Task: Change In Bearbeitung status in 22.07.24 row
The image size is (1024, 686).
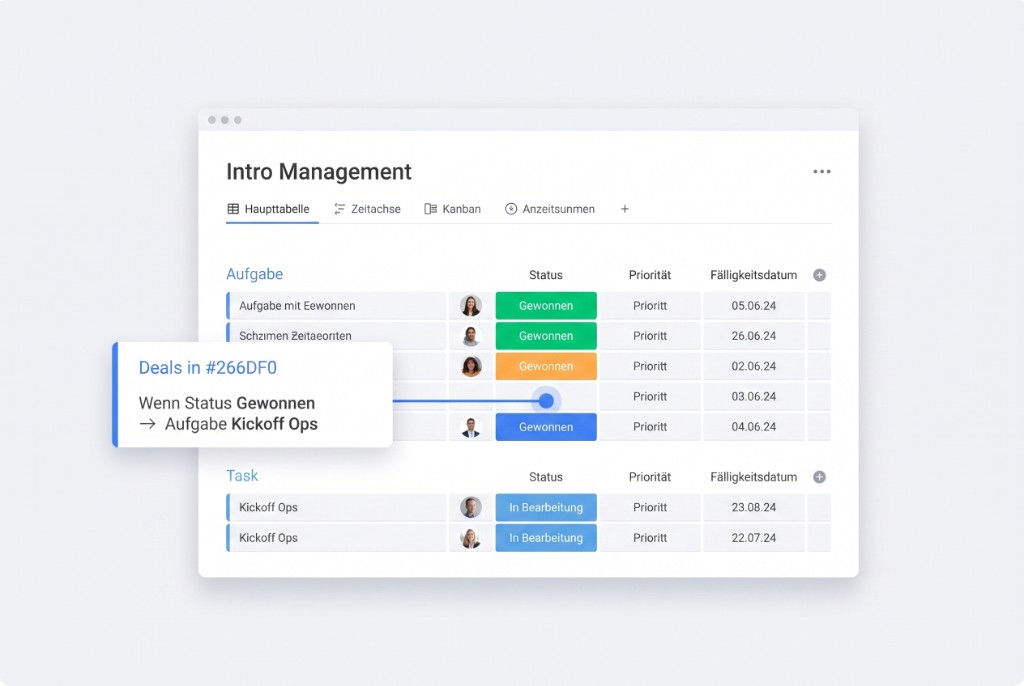Action: pyautogui.click(x=546, y=538)
